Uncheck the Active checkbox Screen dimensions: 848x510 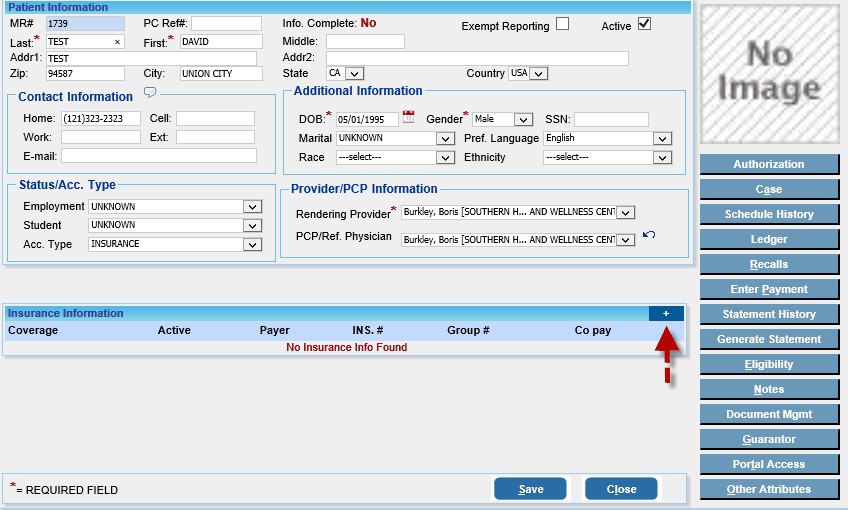pyautogui.click(x=644, y=24)
